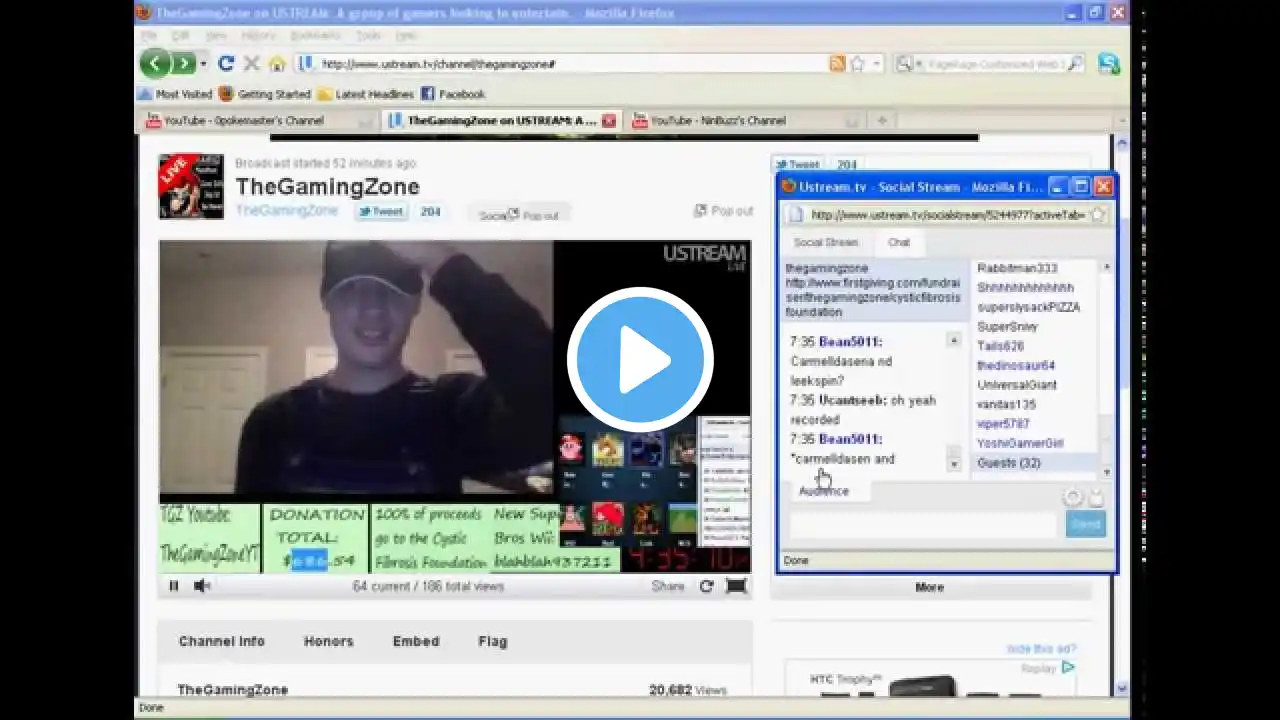
Task: Mute the Ustream player volume
Action: point(201,586)
